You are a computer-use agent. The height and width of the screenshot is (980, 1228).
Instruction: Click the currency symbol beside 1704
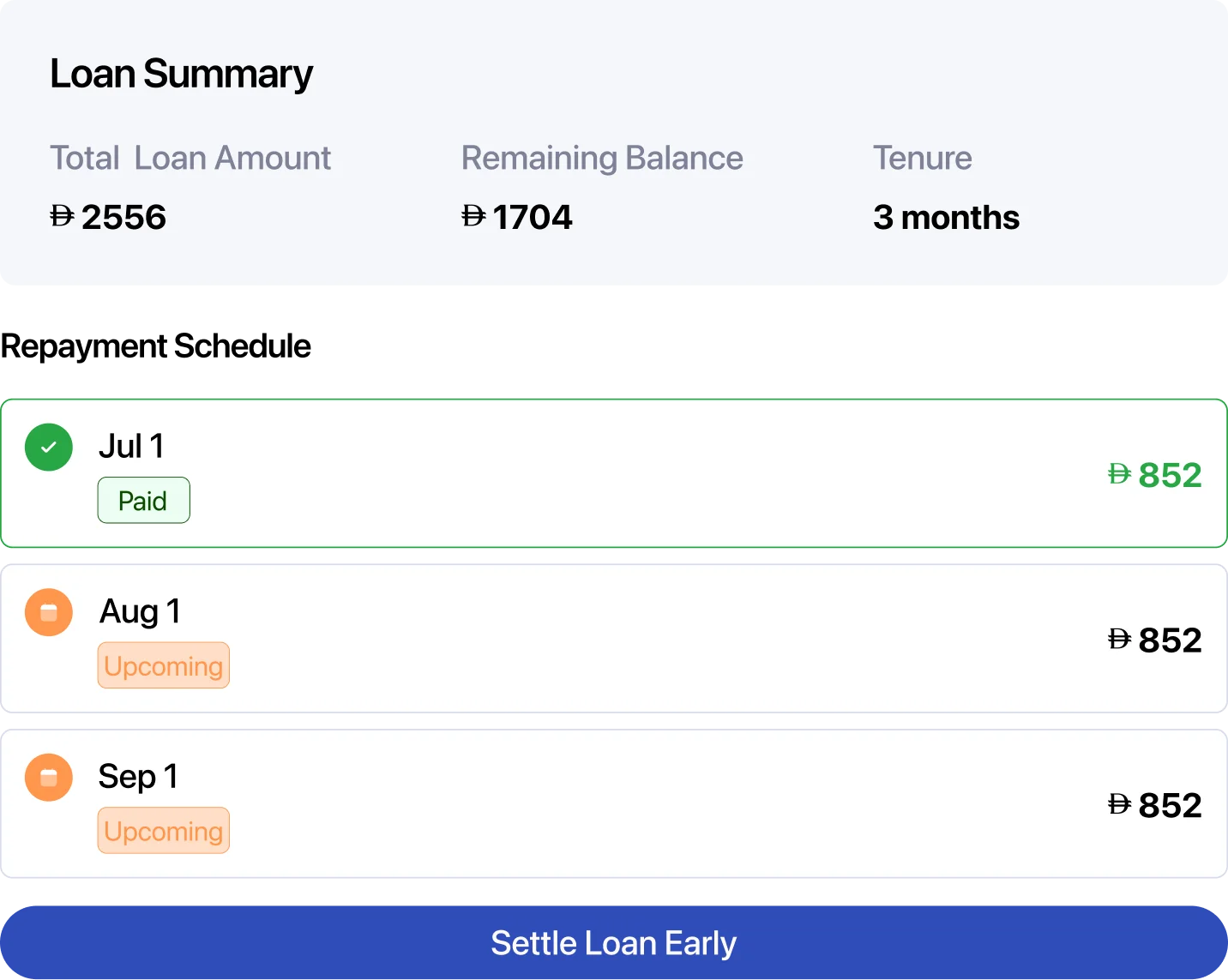473,216
